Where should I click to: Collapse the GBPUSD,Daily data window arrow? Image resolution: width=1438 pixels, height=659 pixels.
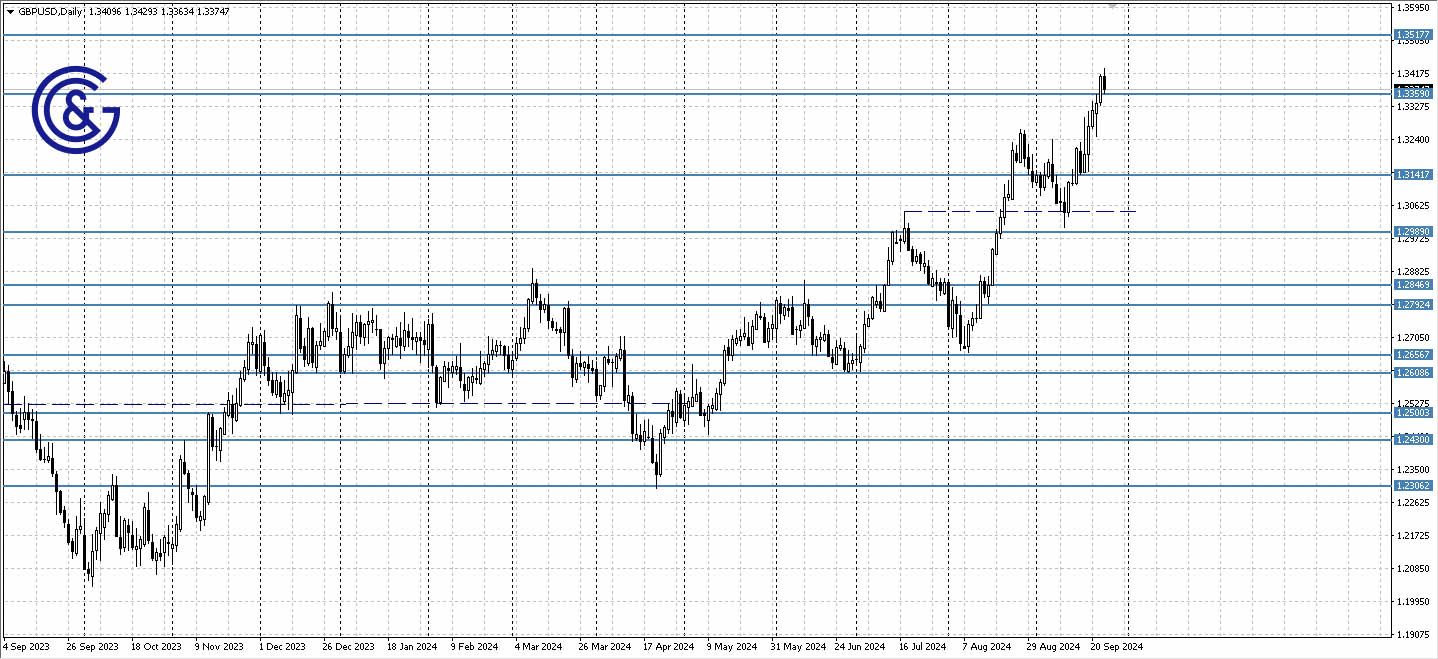[9, 10]
